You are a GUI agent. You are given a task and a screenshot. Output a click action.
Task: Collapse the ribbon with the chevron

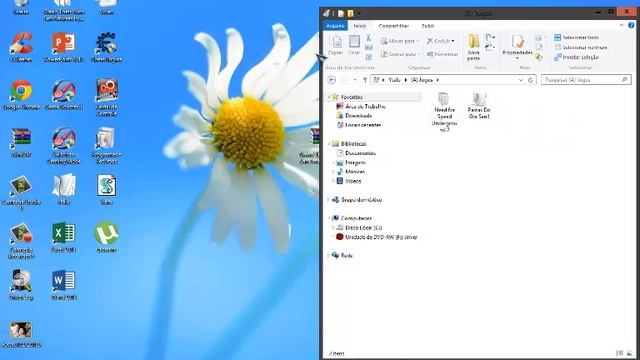(x=622, y=25)
